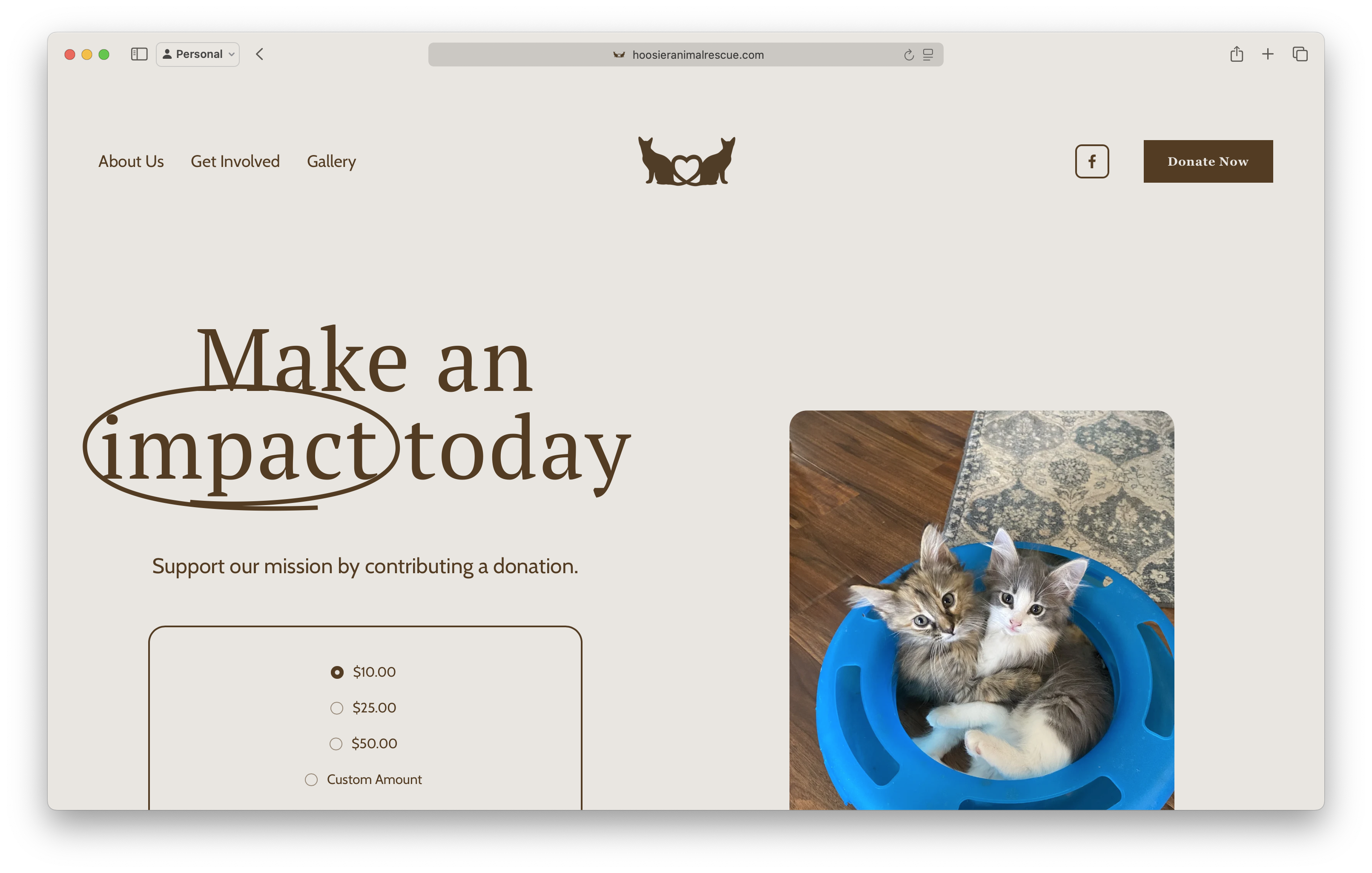Toggle the Safari sidebar icon
Image resolution: width=1372 pixels, height=873 pixels.
point(139,54)
